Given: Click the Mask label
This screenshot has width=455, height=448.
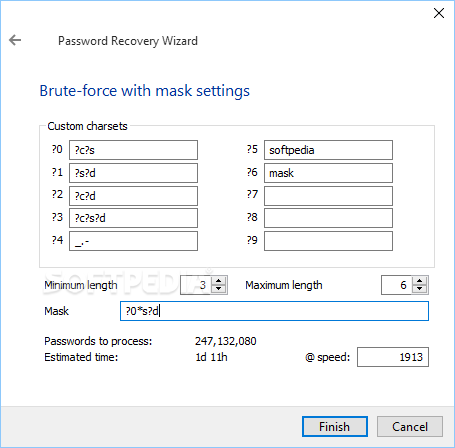Looking at the screenshot, I should click(x=56, y=311).
